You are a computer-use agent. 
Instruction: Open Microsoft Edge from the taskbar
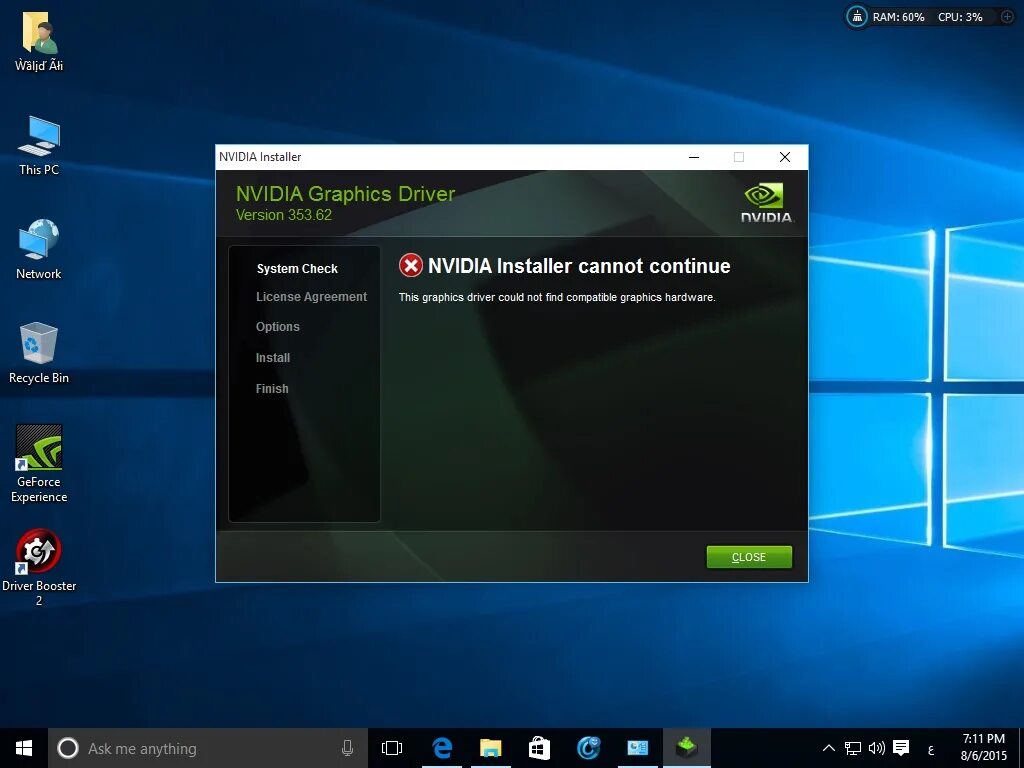click(x=442, y=748)
